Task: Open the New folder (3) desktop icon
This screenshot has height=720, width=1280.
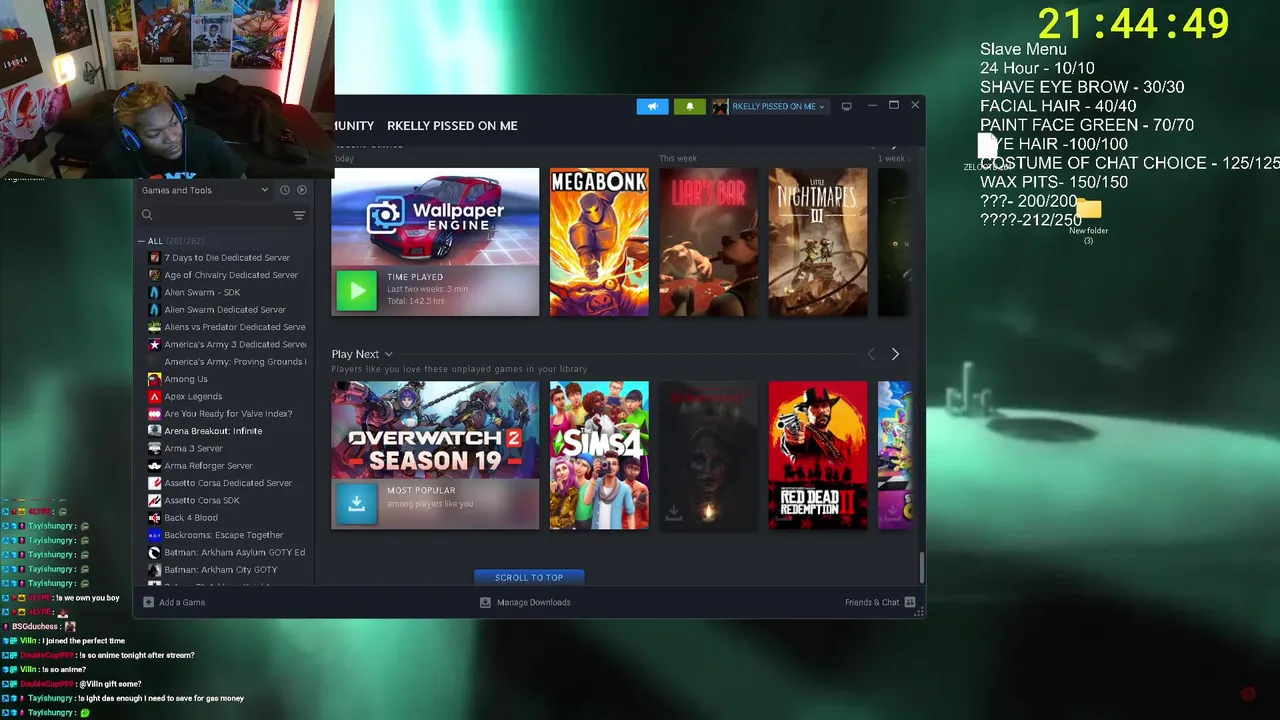Action: tap(1089, 220)
